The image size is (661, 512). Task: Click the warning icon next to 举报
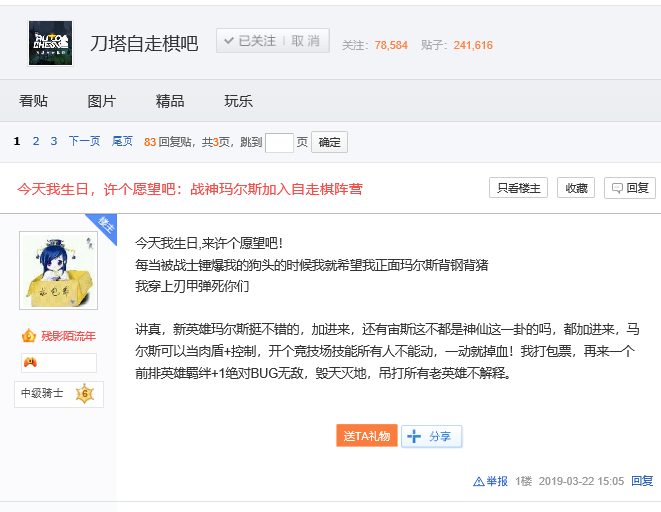coord(479,481)
